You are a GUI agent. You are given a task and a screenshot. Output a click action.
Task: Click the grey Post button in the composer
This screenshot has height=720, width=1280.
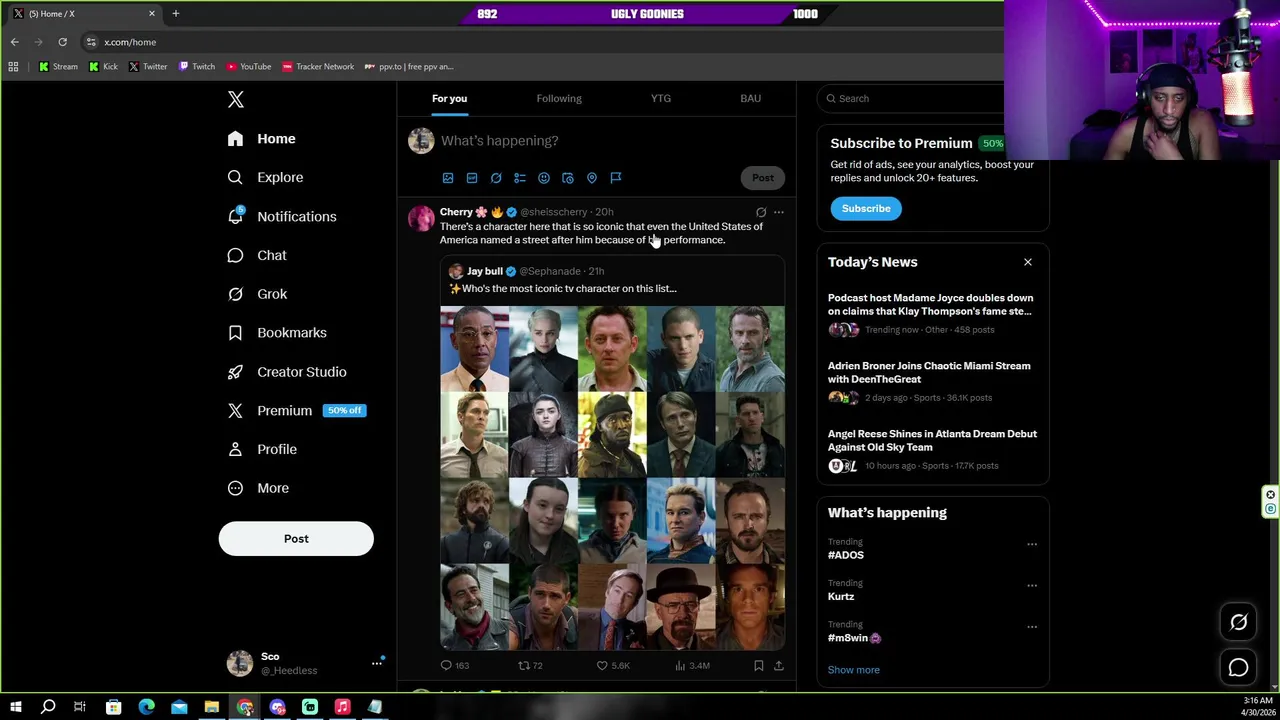pyautogui.click(x=763, y=178)
